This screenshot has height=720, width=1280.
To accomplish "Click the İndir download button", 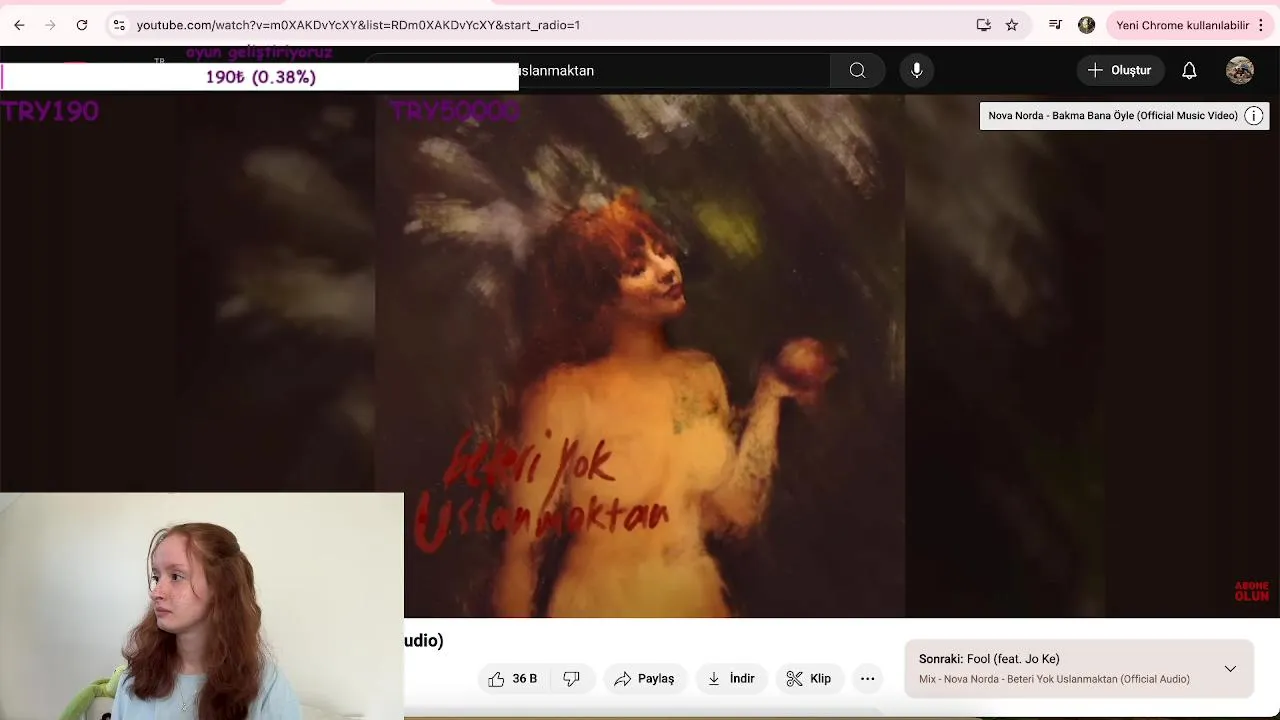I will click(731, 679).
